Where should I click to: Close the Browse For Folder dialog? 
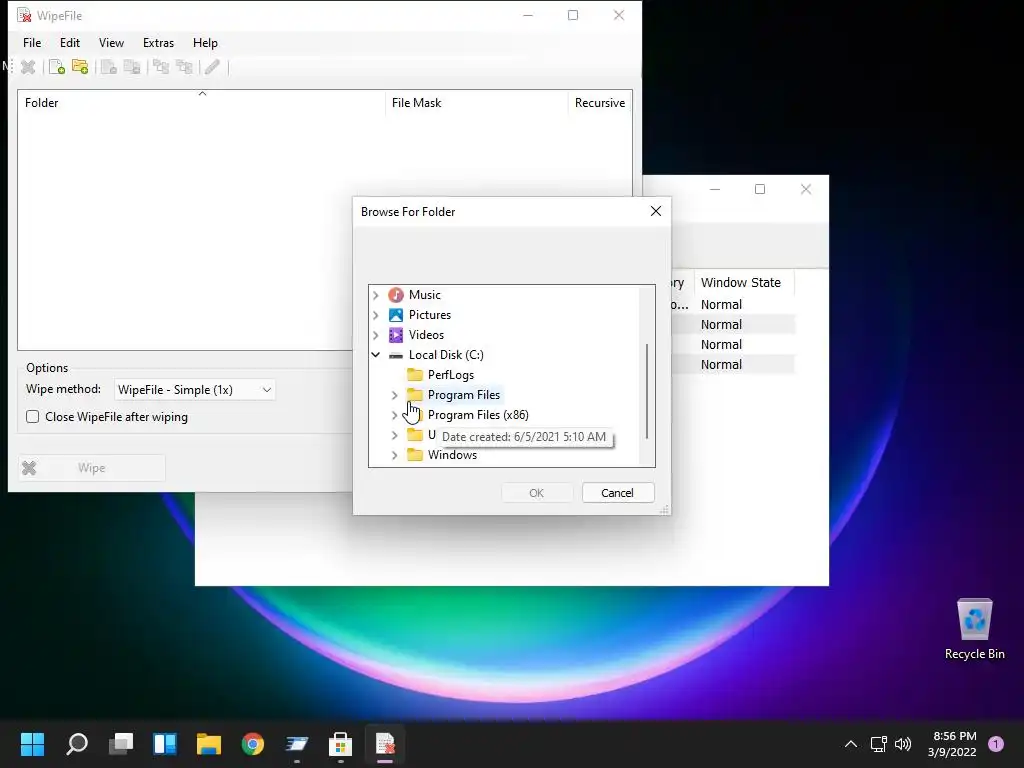[656, 211]
